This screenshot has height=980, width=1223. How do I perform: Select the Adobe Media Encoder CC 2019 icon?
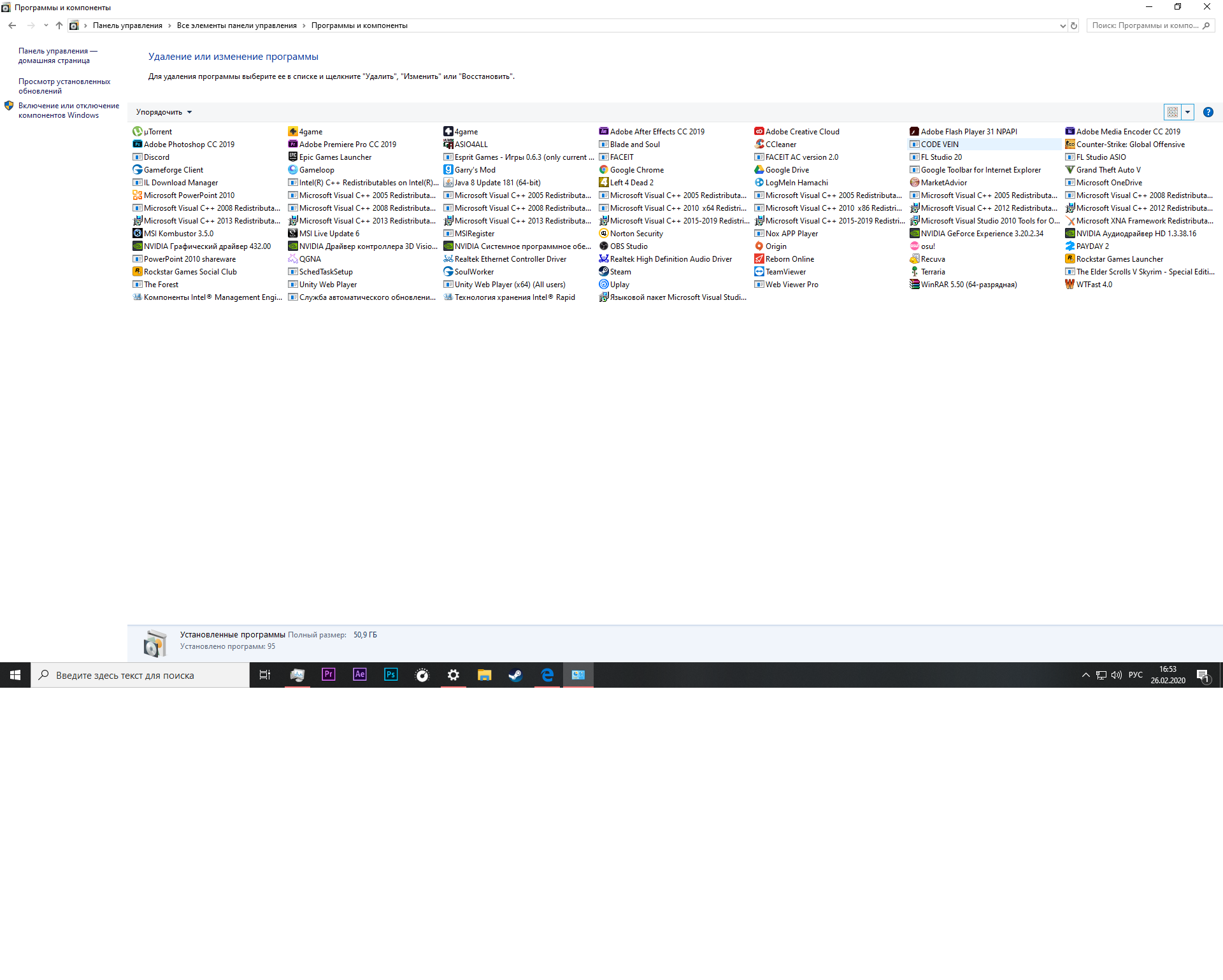(1069, 132)
